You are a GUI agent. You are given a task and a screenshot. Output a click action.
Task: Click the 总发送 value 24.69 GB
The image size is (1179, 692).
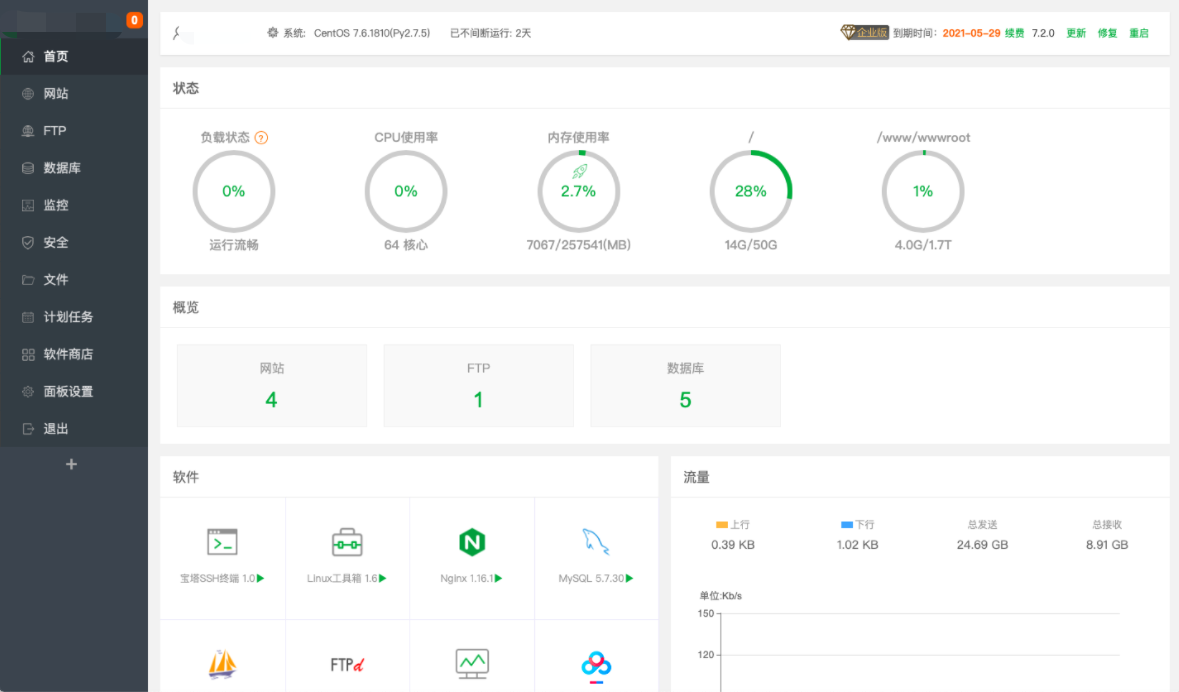pyautogui.click(x=982, y=545)
